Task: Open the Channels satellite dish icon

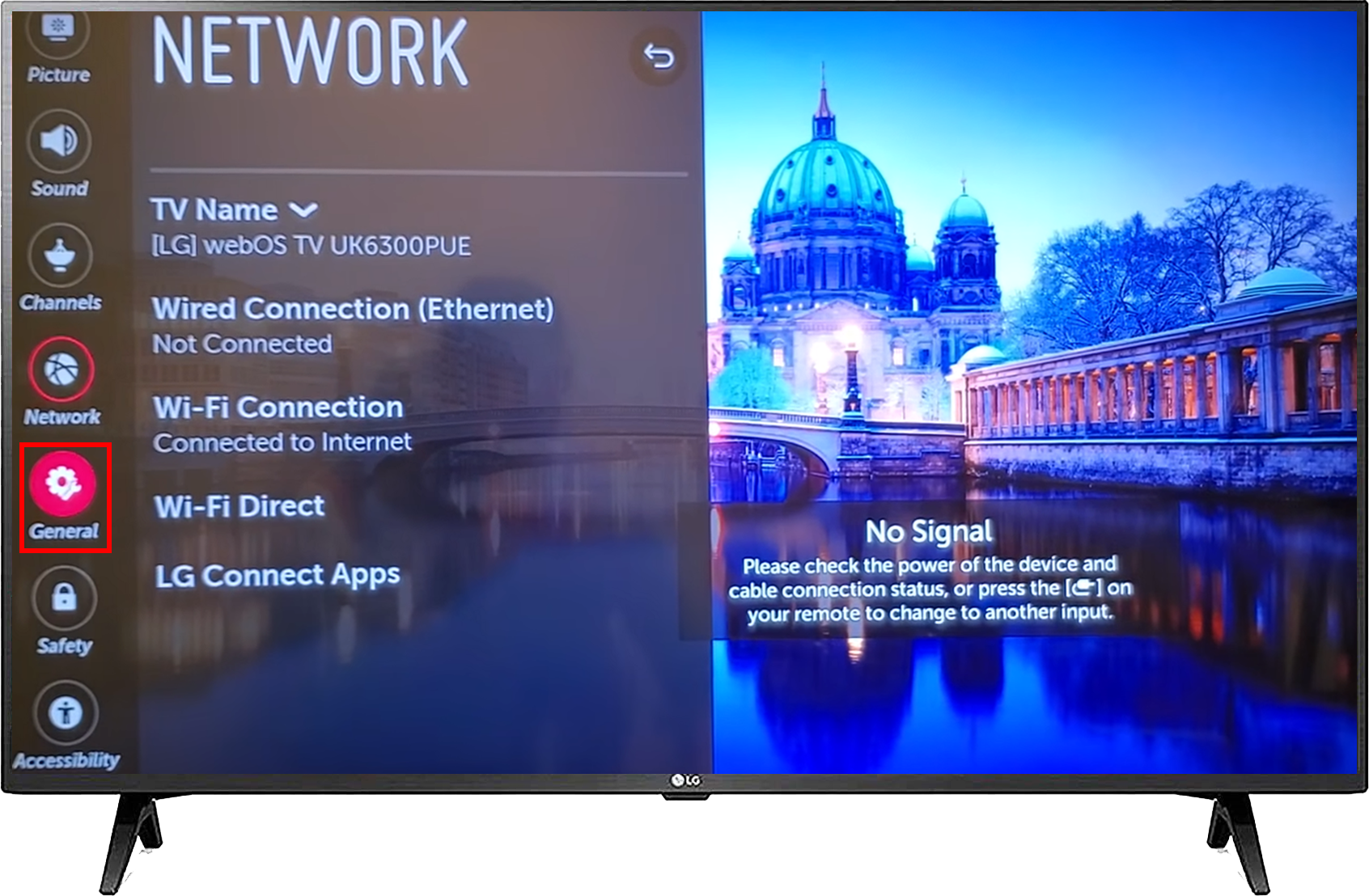Action: [61, 256]
